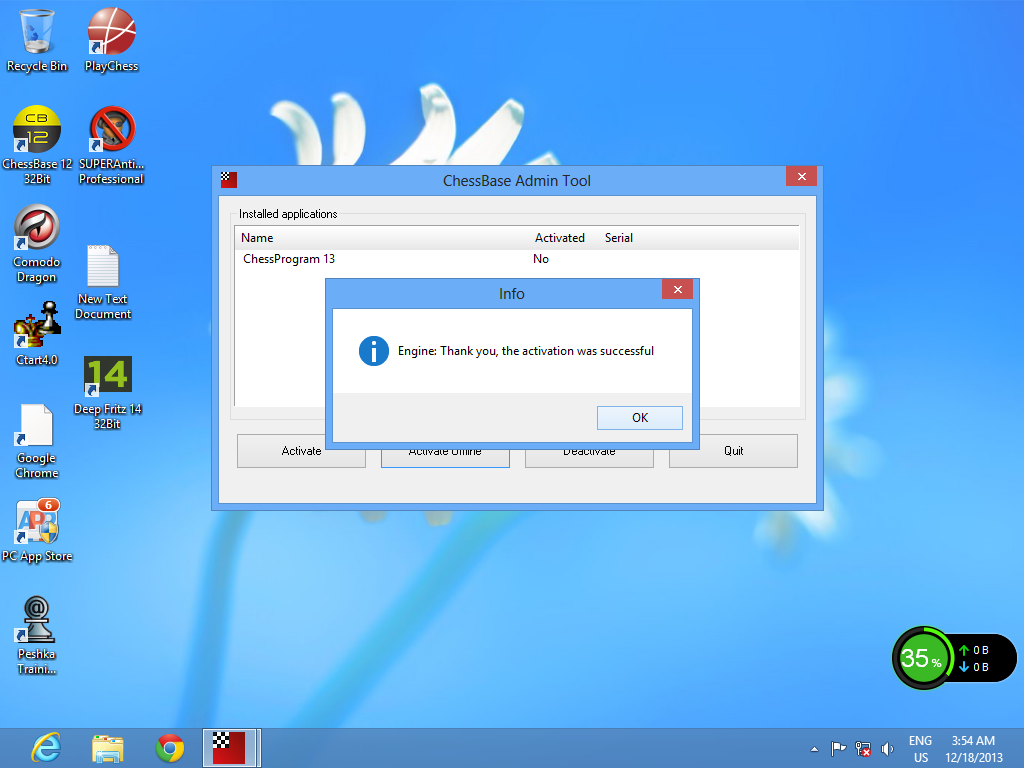
Task: Select the PC App Store desktop icon
Action: (x=37, y=530)
